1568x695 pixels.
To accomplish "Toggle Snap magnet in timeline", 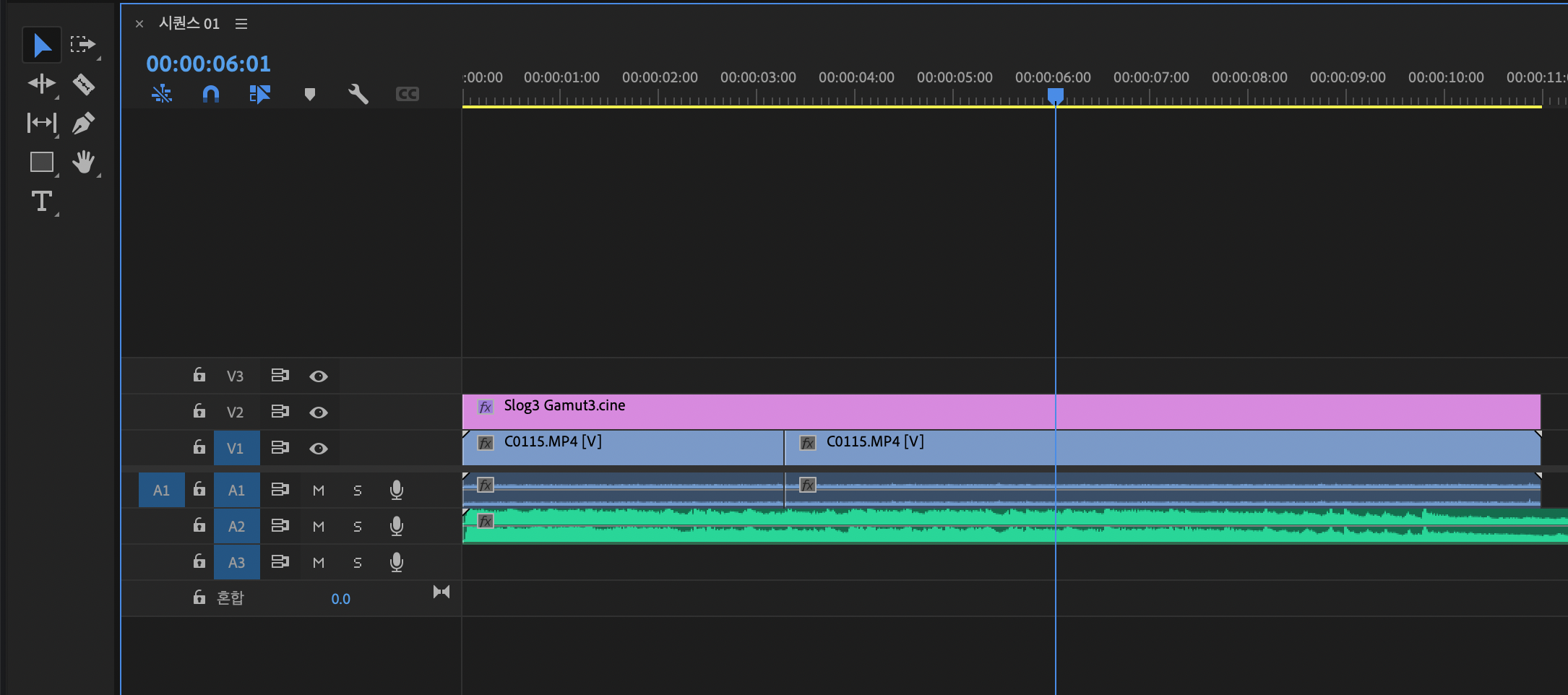I will point(211,94).
